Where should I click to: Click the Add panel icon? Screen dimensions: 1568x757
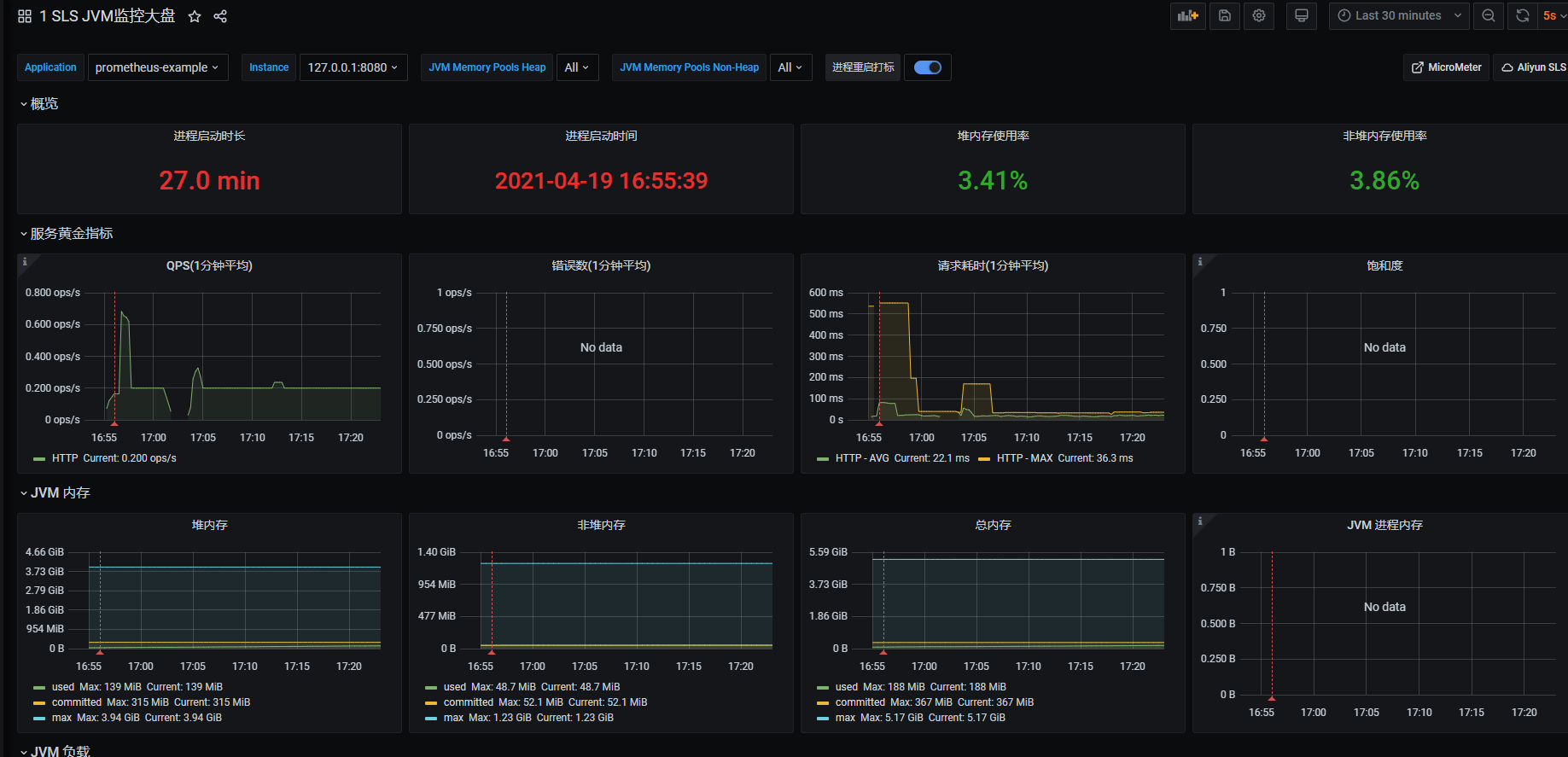pyautogui.click(x=1187, y=16)
